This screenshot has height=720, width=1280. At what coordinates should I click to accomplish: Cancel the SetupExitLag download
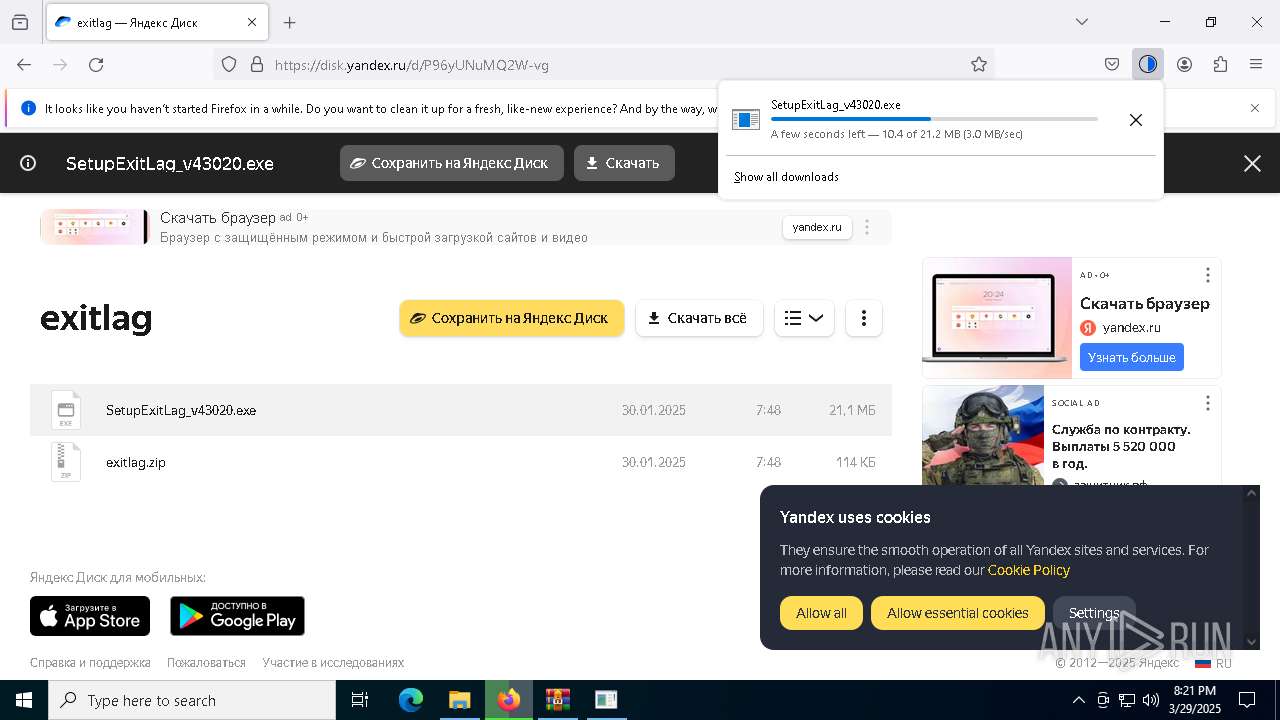(x=1136, y=120)
